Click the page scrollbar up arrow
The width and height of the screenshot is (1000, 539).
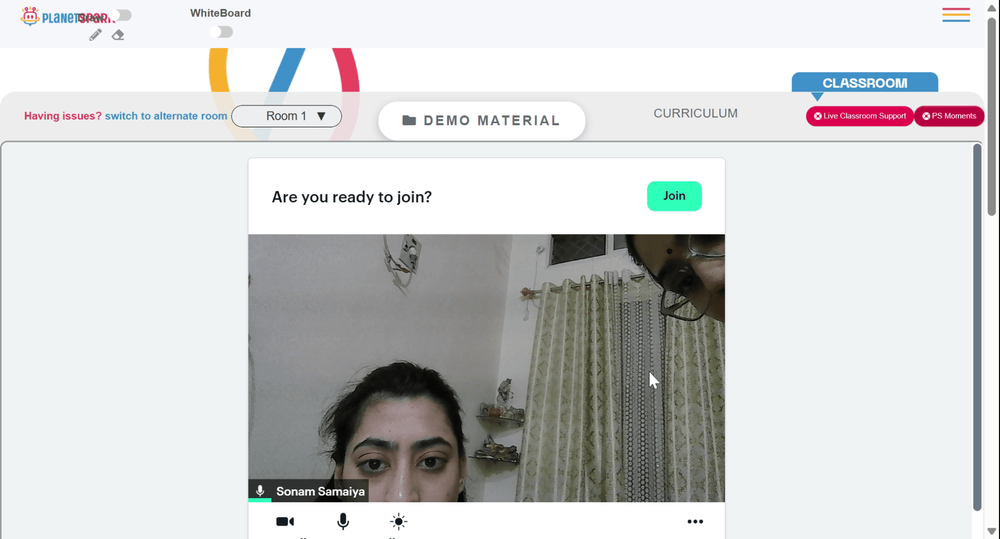[992, 8]
